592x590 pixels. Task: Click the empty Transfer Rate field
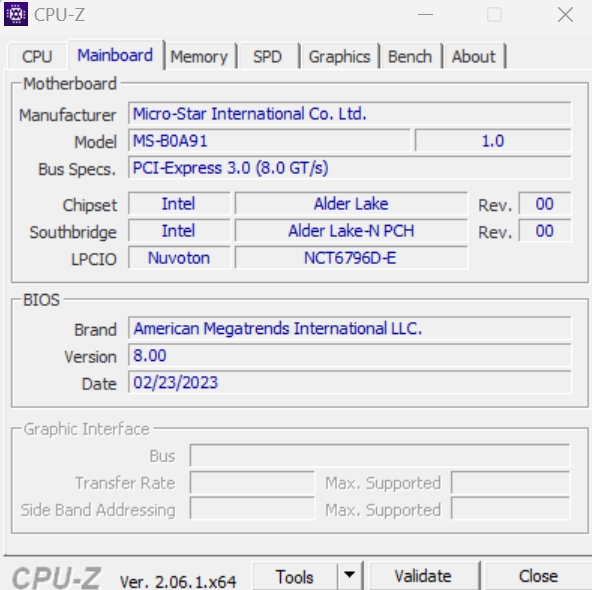point(252,482)
